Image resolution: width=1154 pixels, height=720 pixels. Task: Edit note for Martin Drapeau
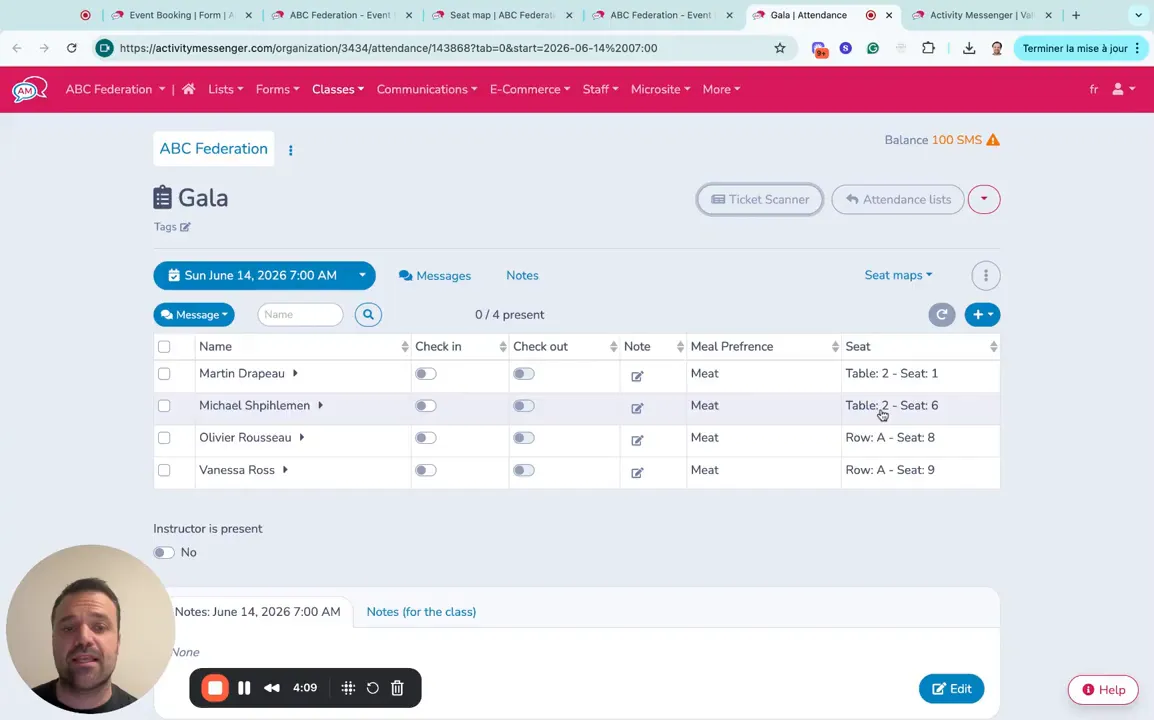[637, 376]
